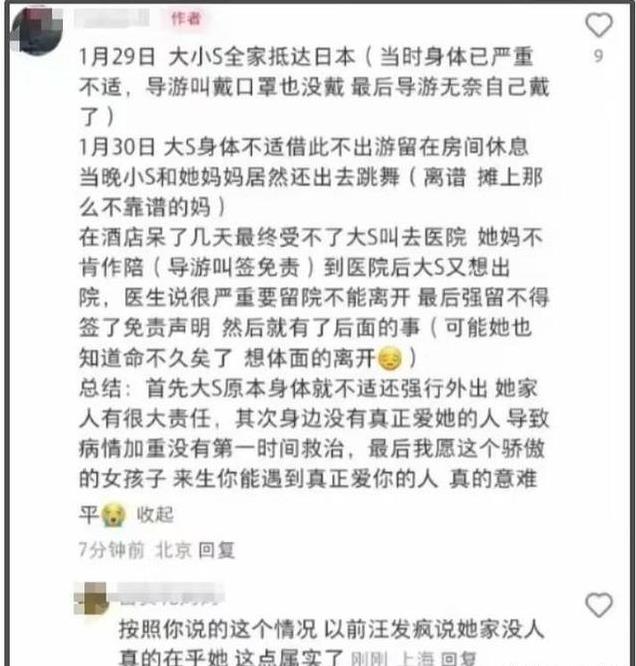Click the pink 作者 author badge
The width and height of the screenshot is (636, 666).
click(186, 18)
